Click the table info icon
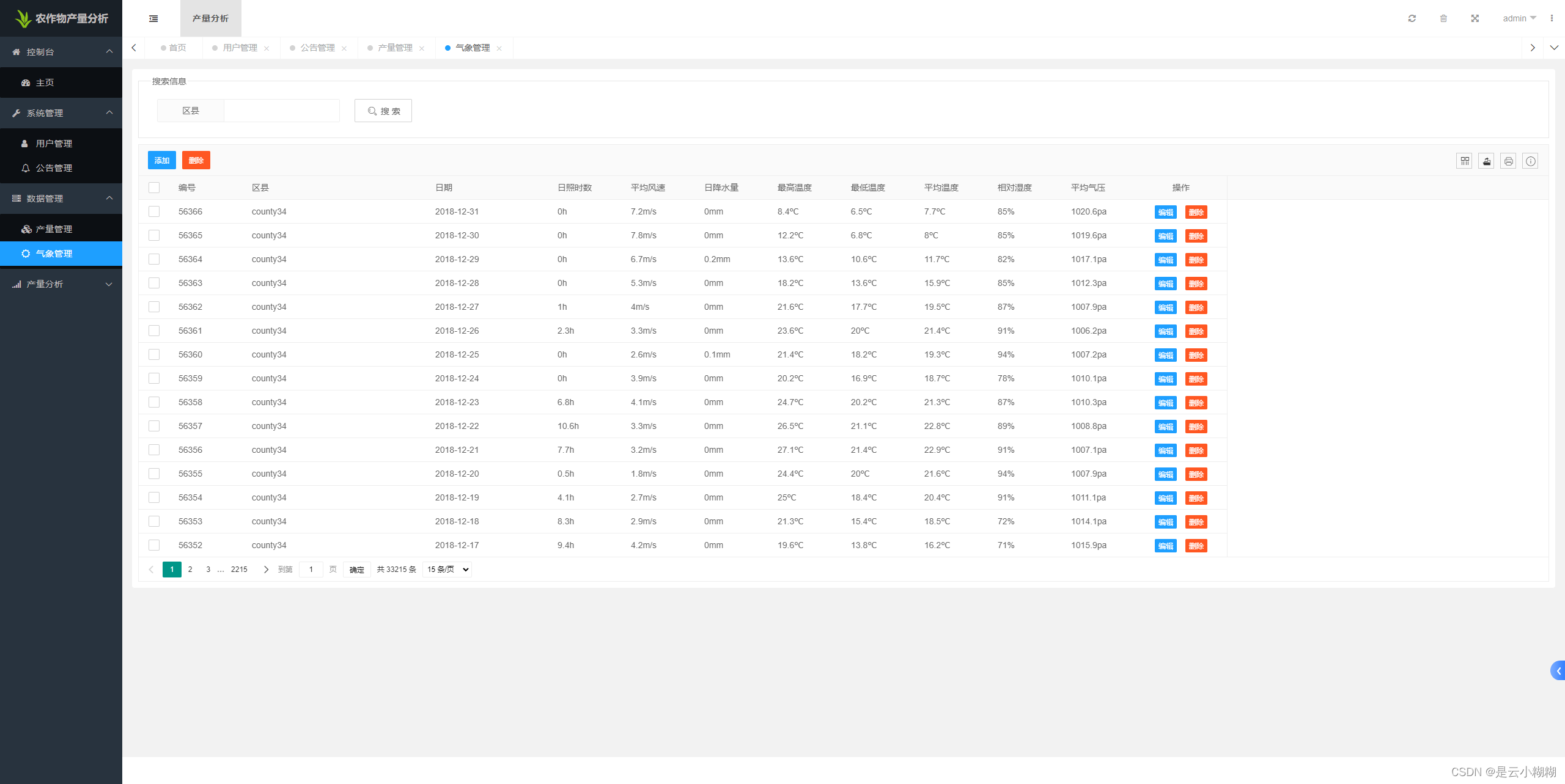1565x784 pixels. [1530, 161]
